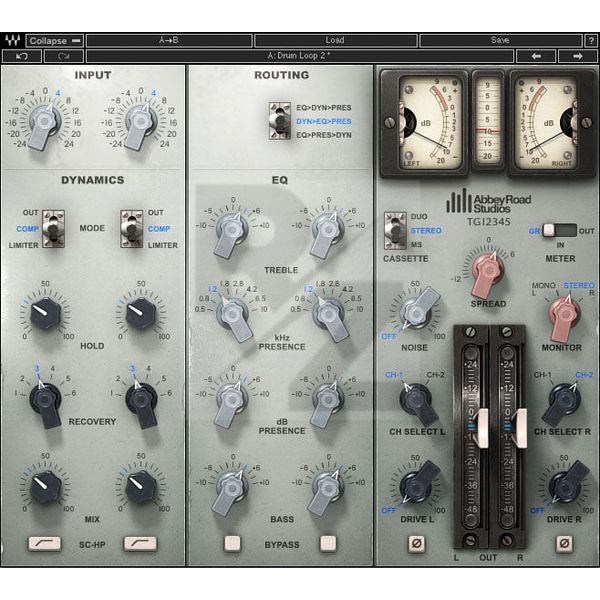Open help with the question mark button
600x600 pixels.
tap(591, 40)
